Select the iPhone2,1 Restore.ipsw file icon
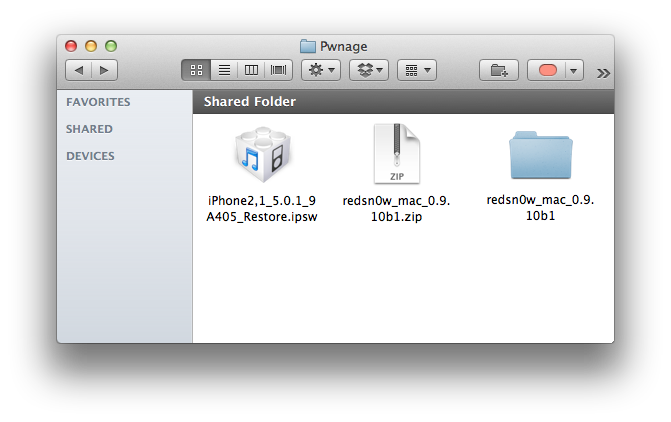671x422 pixels. pyautogui.click(x=262, y=155)
